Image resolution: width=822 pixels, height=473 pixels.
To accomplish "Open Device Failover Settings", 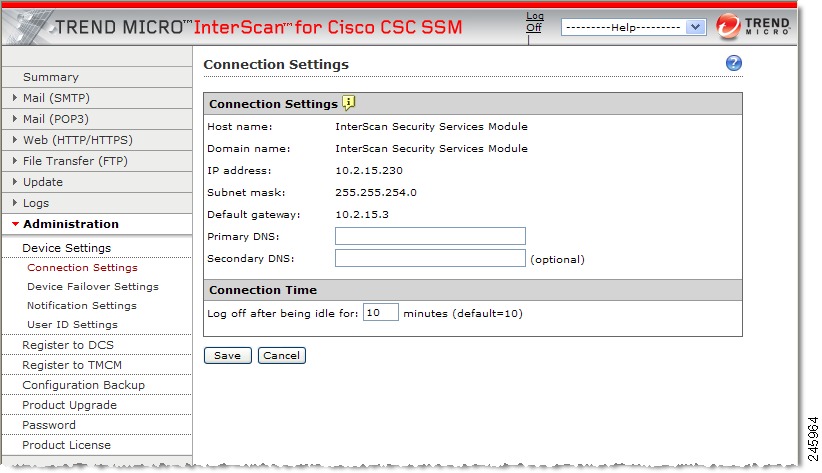I will pos(93,286).
